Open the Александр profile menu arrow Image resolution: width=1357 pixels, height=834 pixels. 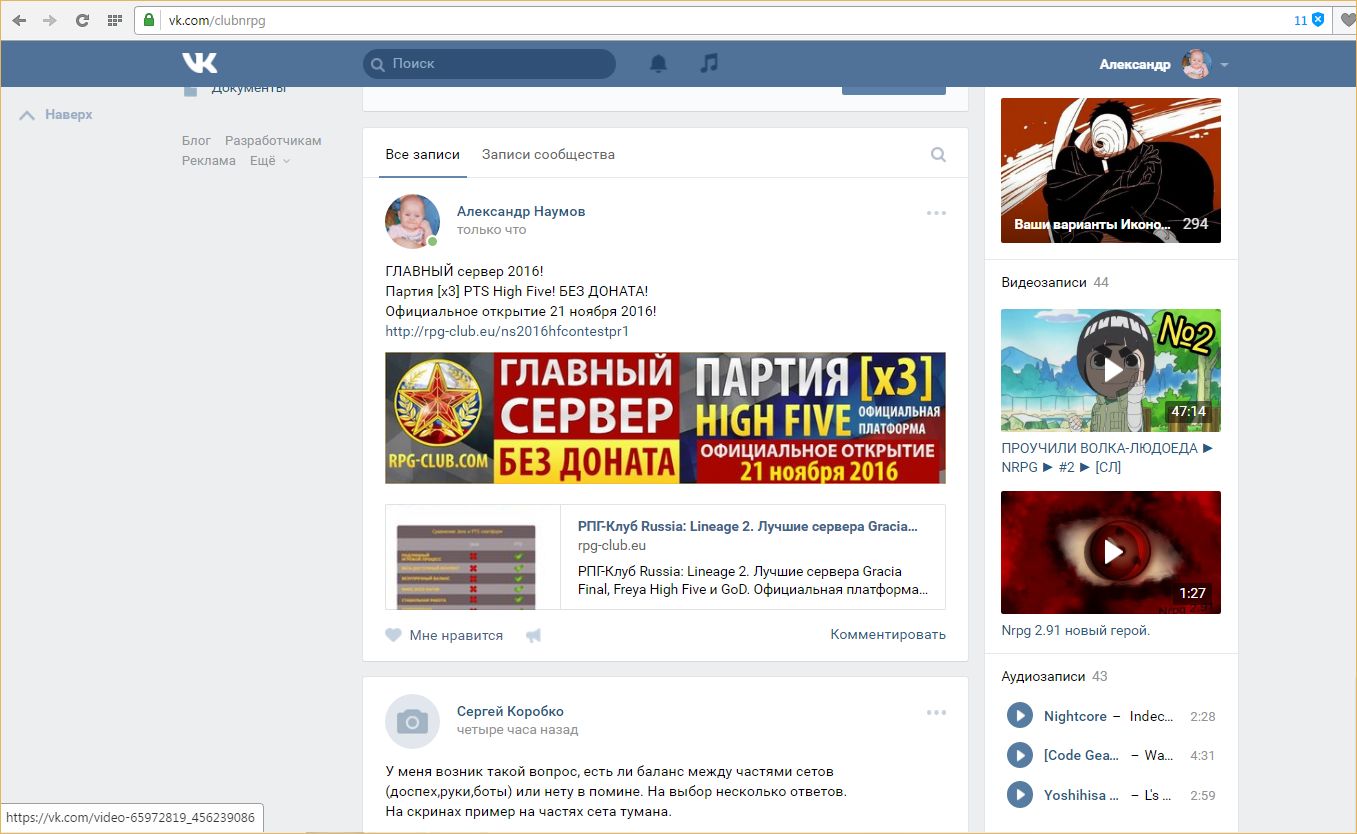coord(1224,65)
